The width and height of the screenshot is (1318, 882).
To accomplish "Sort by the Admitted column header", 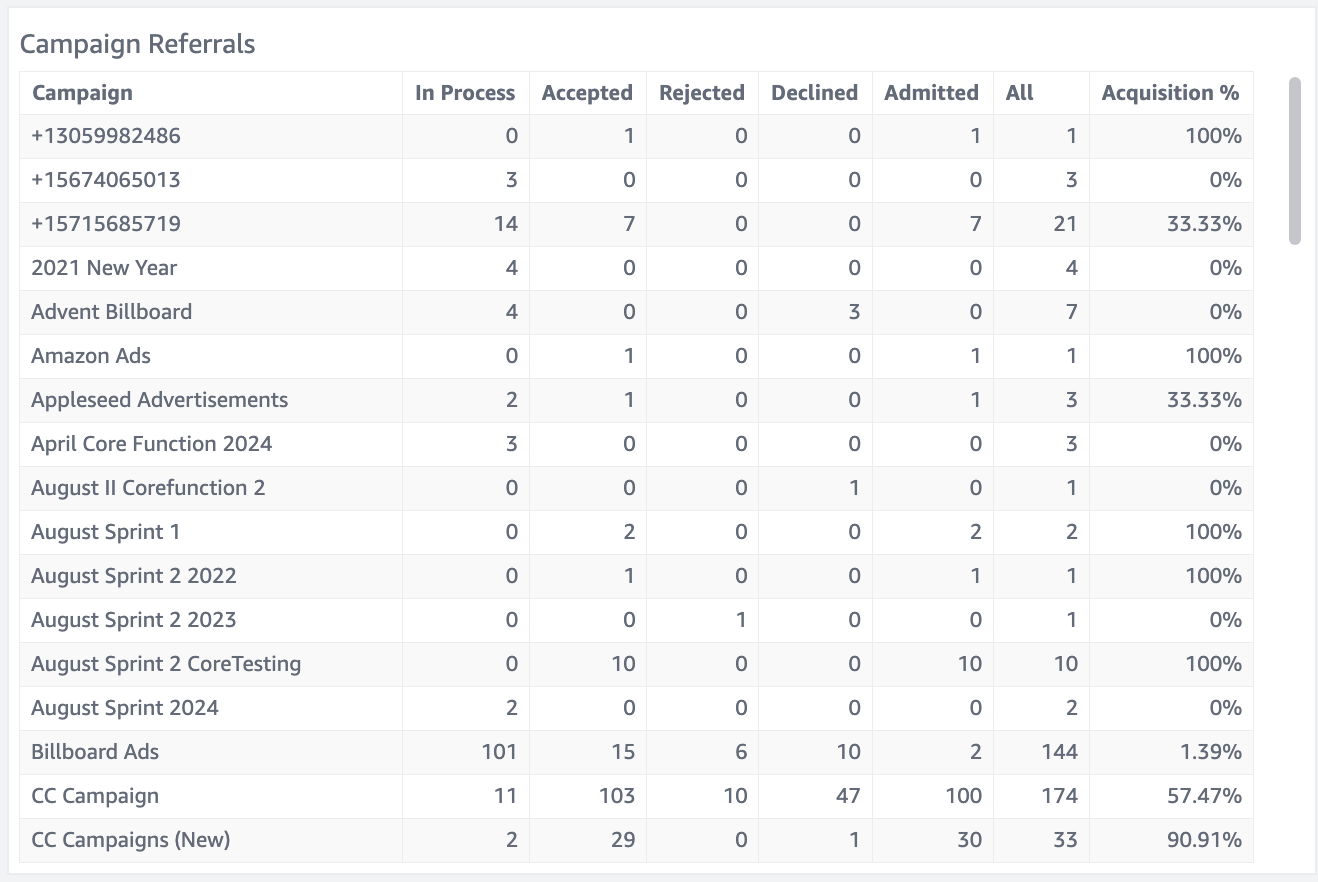I will click(x=931, y=93).
